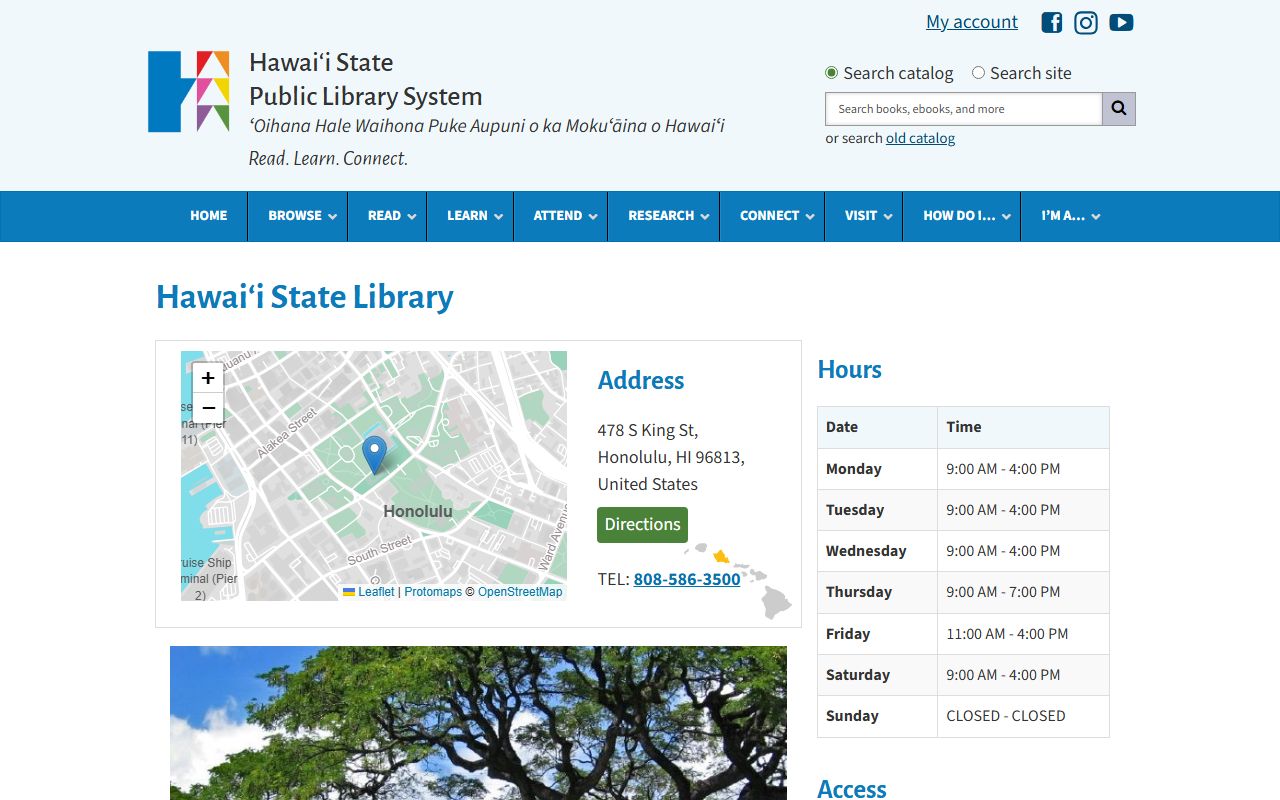Click the Monday row in Hours table
Screen dimensions: 1280x800
[963, 469]
